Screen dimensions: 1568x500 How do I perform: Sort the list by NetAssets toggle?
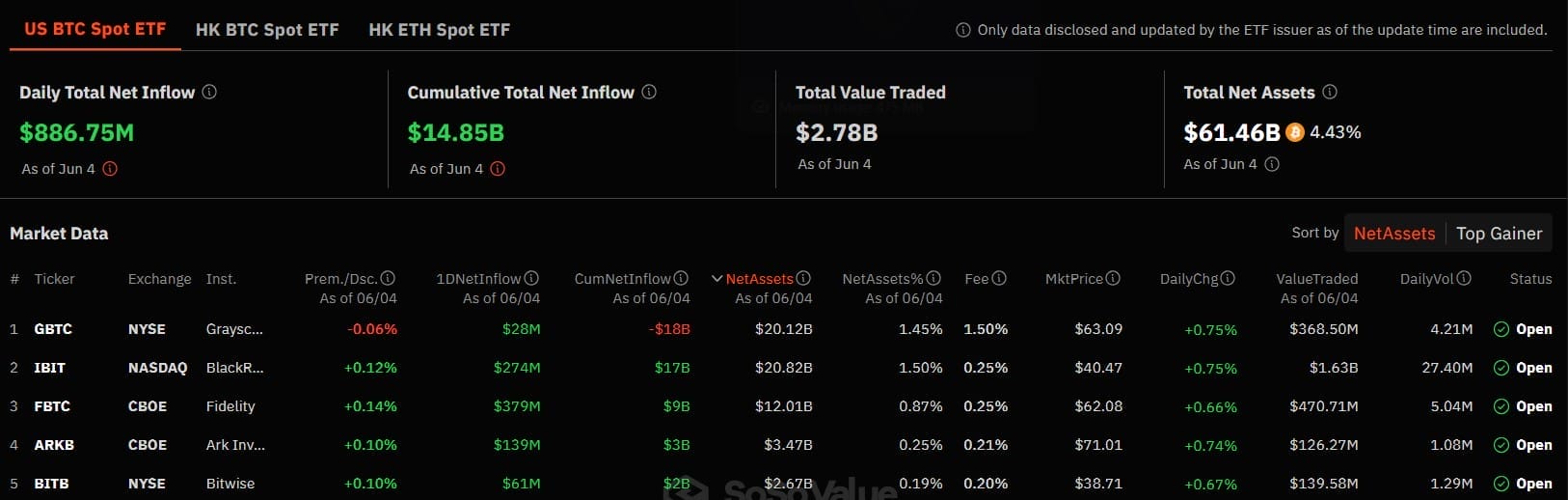pyautogui.click(x=1393, y=233)
